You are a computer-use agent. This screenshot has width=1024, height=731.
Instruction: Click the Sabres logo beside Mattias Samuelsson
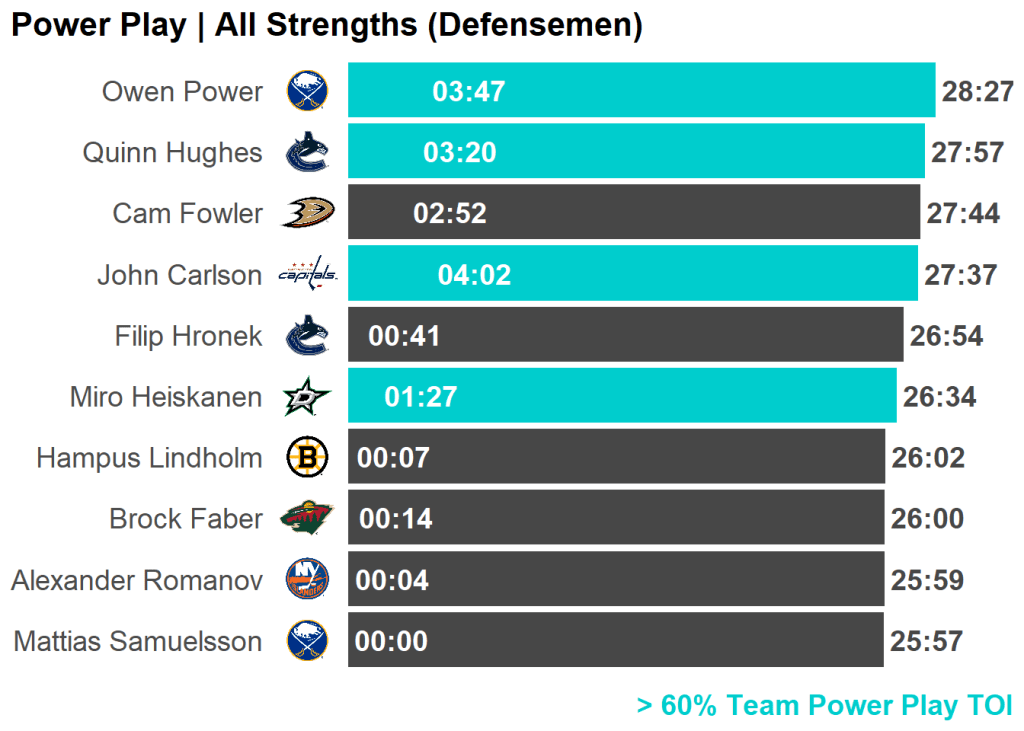(307, 641)
